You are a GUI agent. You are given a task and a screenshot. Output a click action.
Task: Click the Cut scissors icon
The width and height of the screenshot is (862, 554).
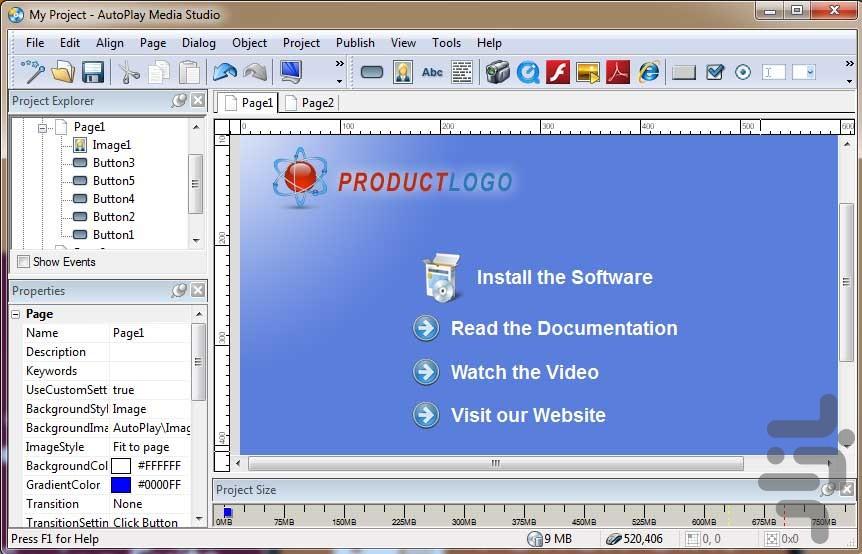coord(129,72)
